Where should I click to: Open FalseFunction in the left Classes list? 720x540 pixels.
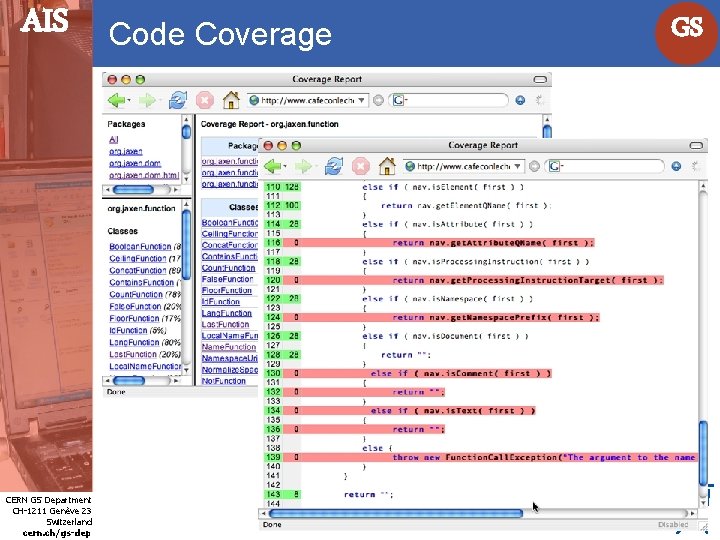coord(135,306)
